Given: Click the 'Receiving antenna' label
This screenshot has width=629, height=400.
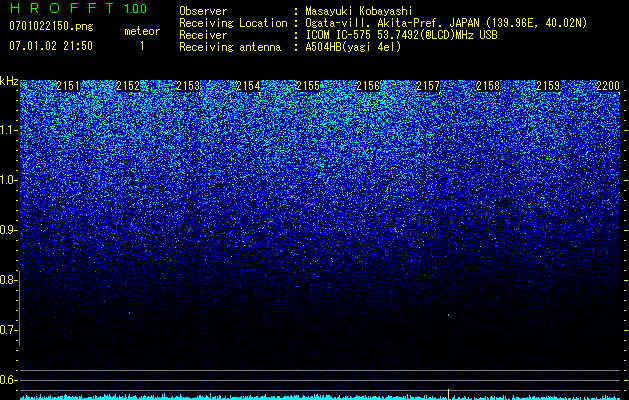Looking at the screenshot, I should coord(230,47).
